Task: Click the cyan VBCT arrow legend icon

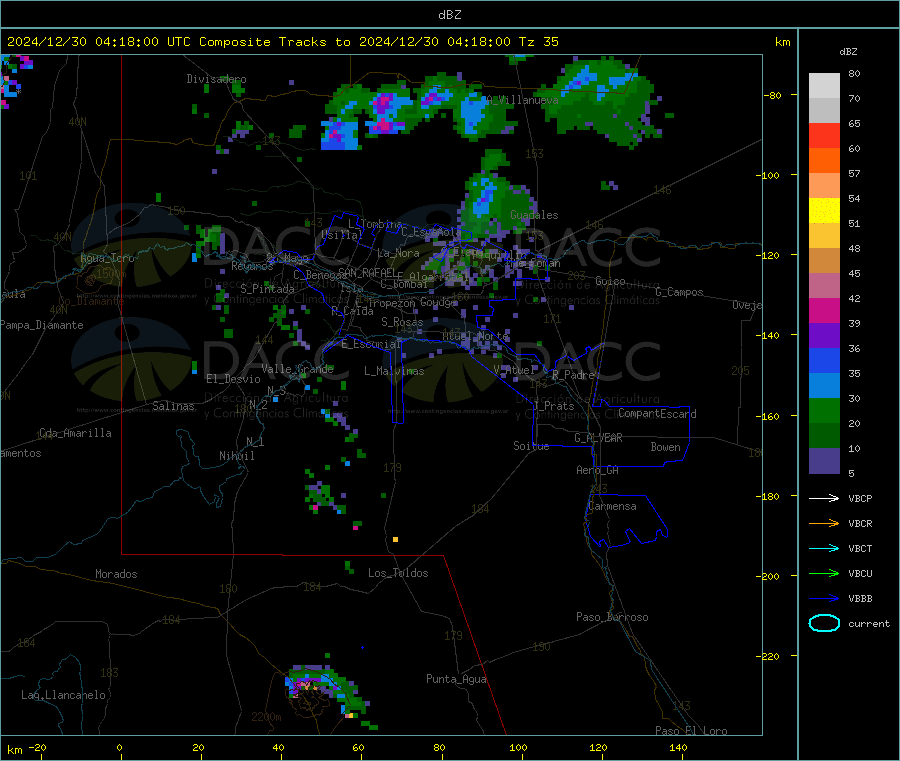Action: click(x=824, y=548)
